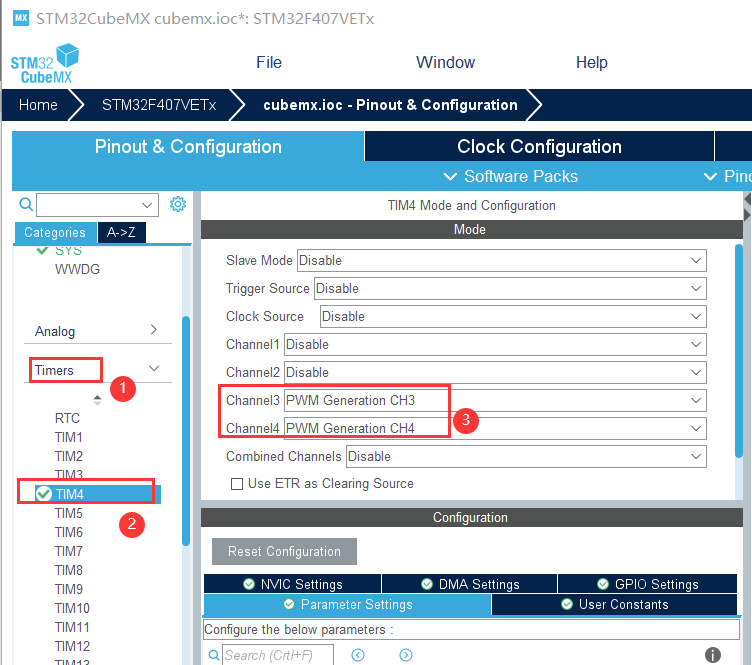Click the Configuration section header
This screenshot has height=665, width=752.
click(471, 517)
